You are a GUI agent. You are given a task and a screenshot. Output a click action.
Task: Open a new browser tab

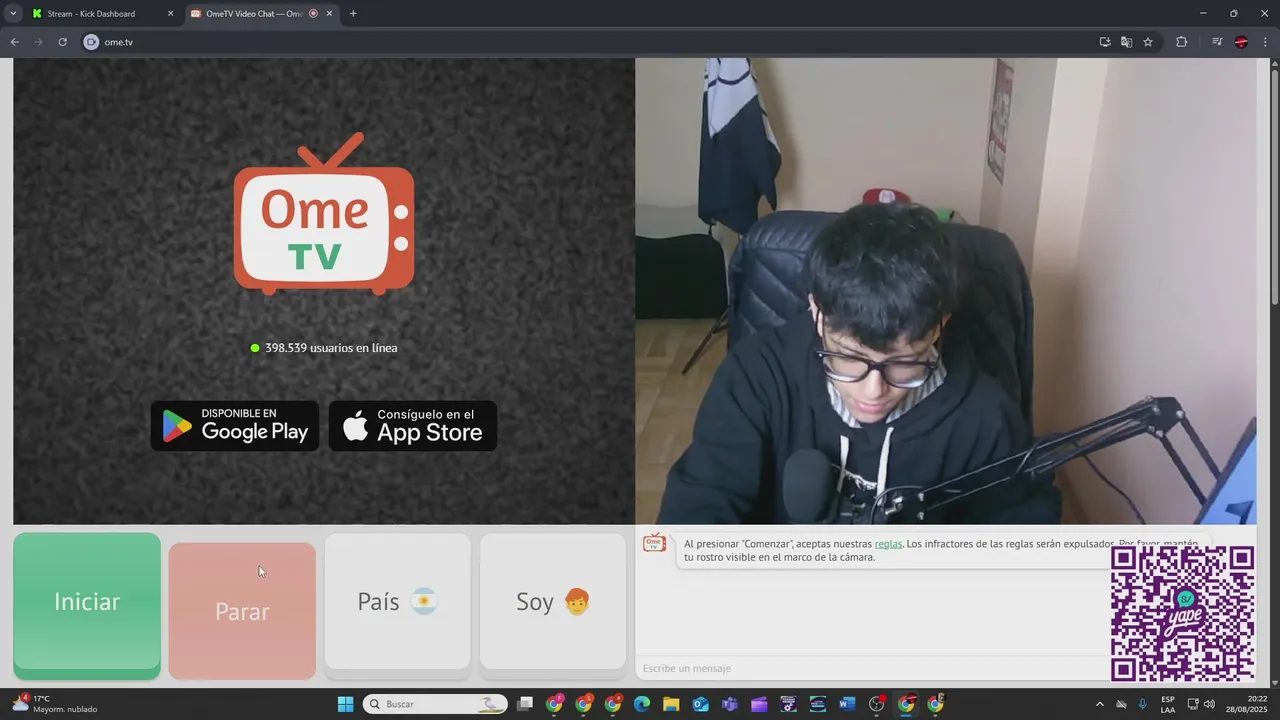[353, 14]
